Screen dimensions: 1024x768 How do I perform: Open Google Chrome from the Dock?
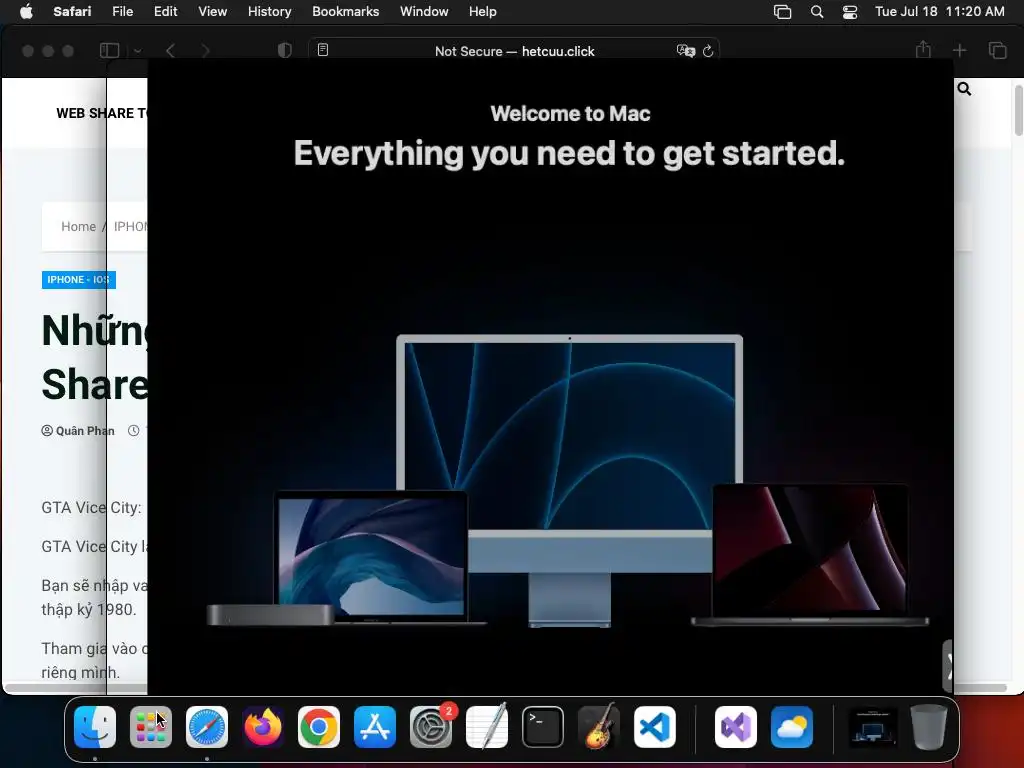(319, 727)
